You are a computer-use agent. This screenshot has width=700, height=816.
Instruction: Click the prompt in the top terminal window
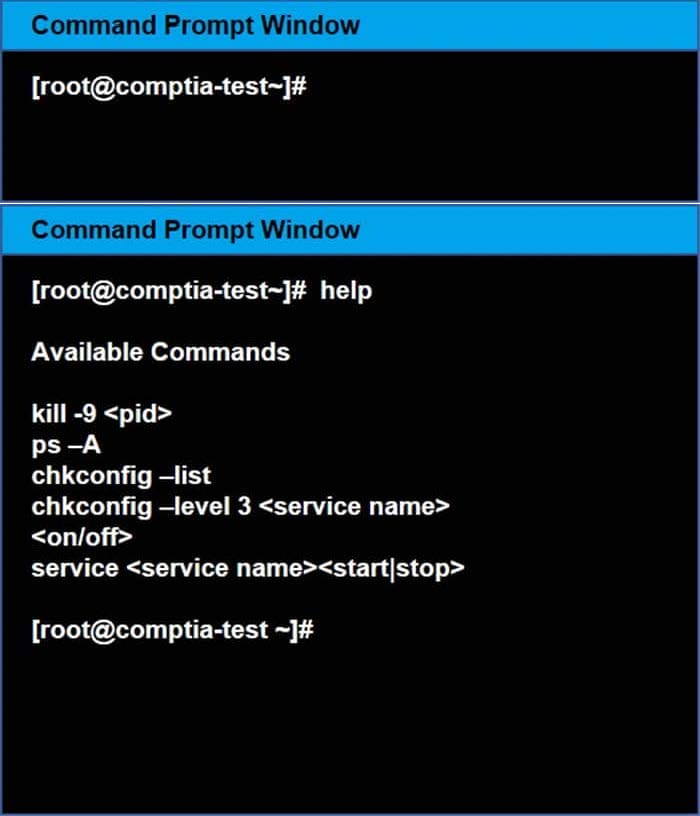pos(169,86)
